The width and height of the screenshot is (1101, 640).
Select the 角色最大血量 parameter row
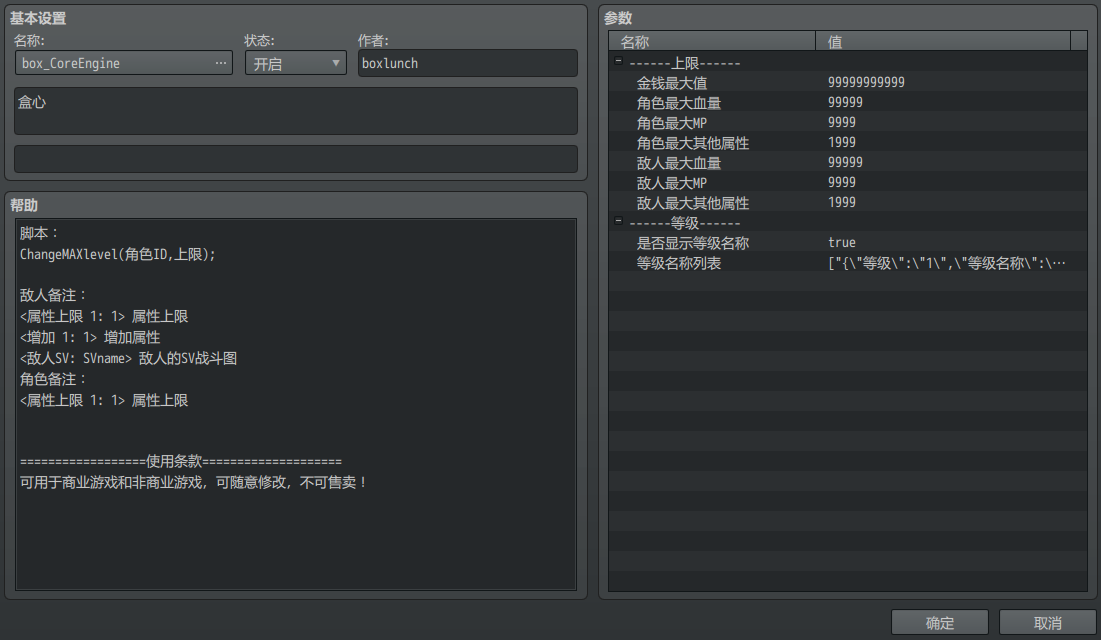[848, 103]
